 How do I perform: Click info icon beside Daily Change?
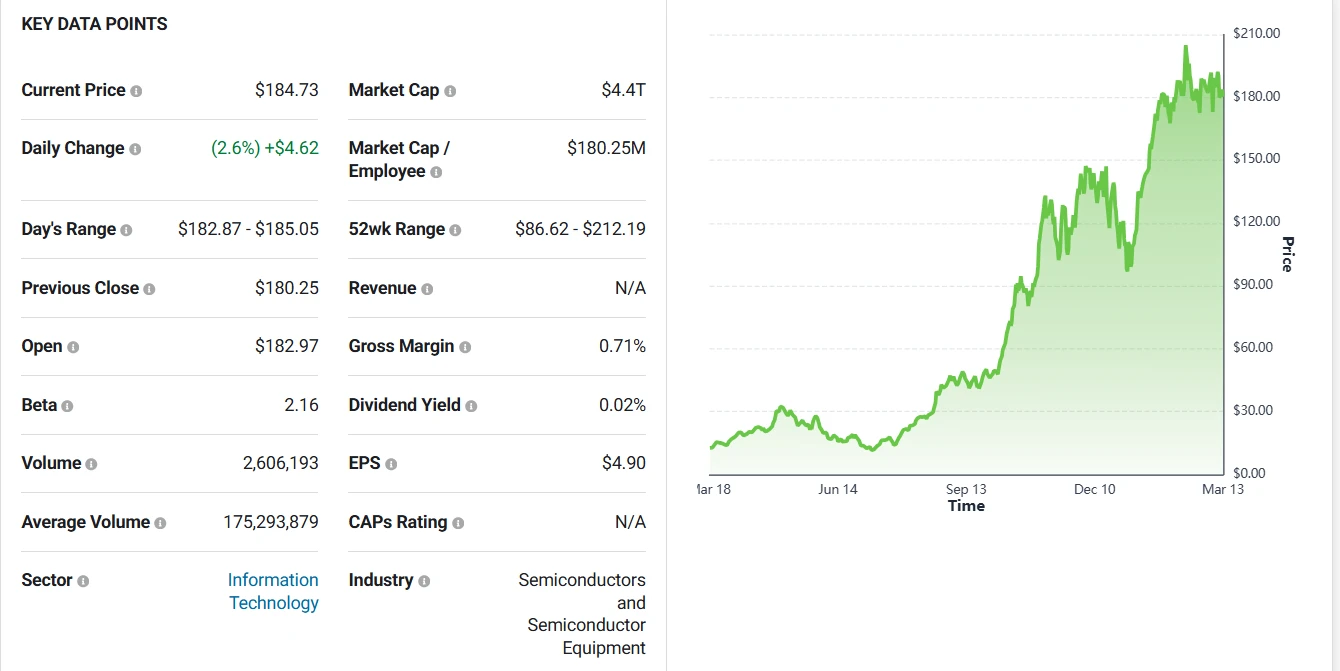pyautogui.click(x=135, y=149)
